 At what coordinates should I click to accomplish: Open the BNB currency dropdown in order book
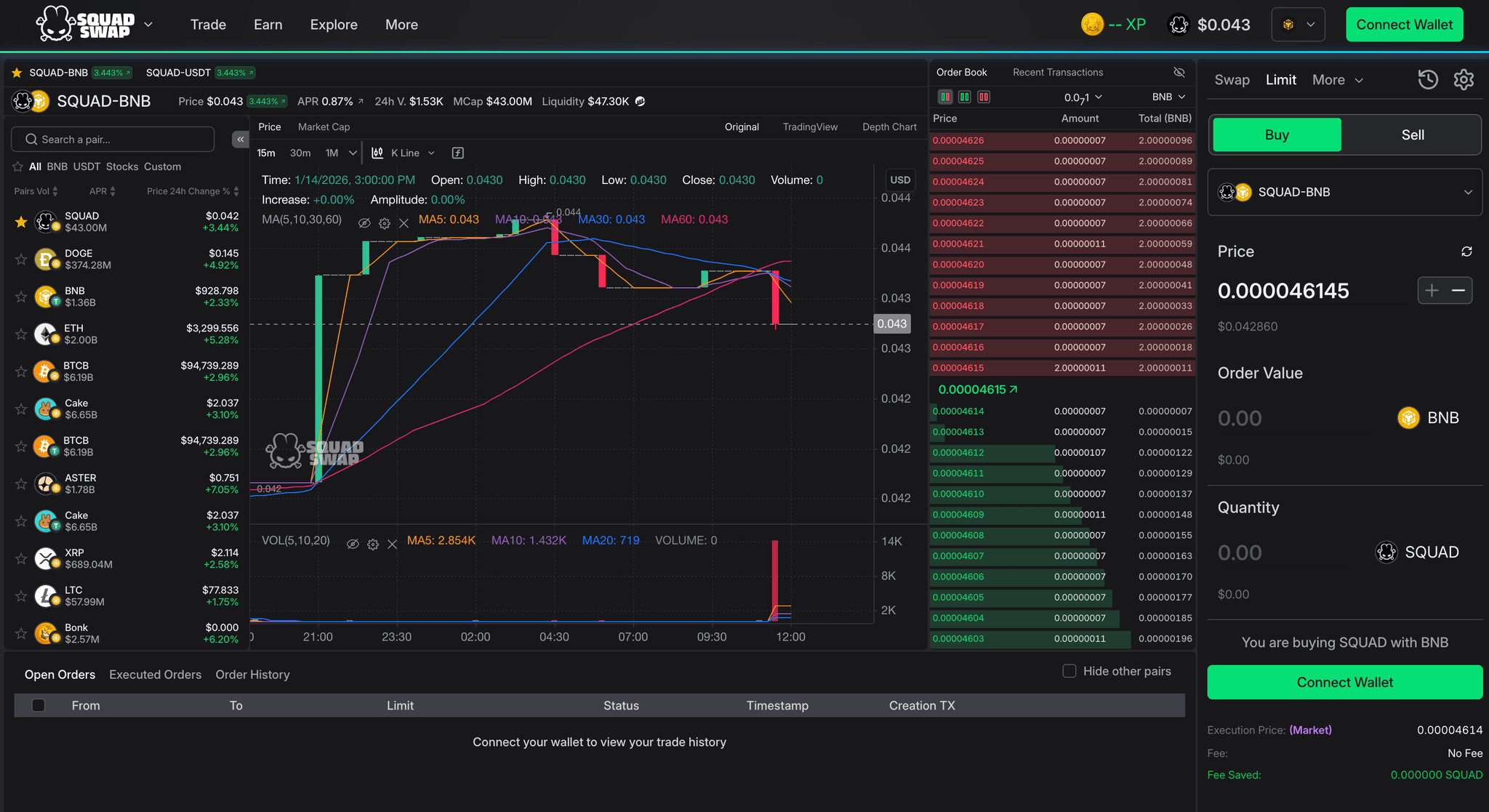pos(1169,97)
